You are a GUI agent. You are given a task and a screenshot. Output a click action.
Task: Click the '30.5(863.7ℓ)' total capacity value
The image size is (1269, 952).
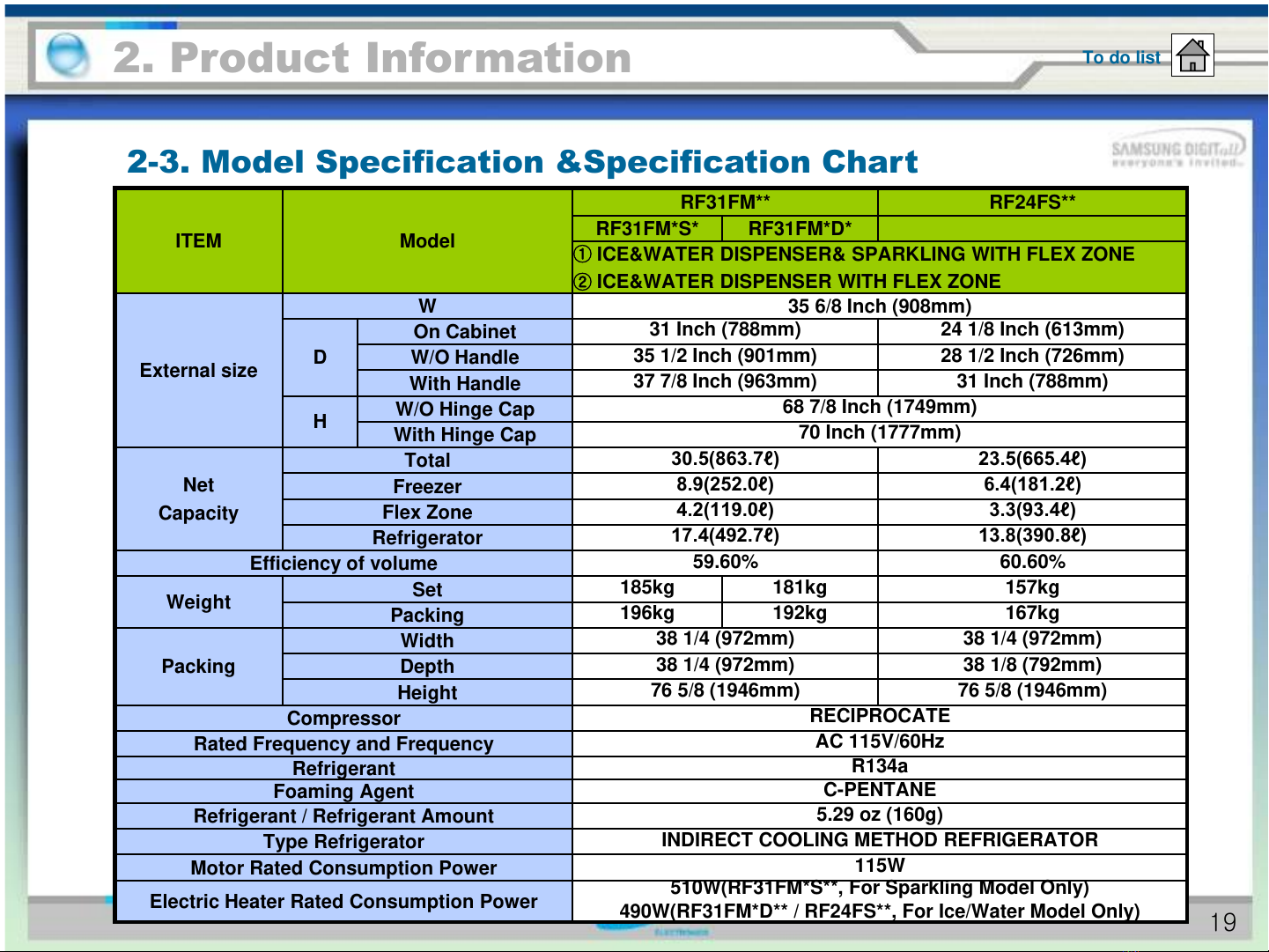point(725,459)
